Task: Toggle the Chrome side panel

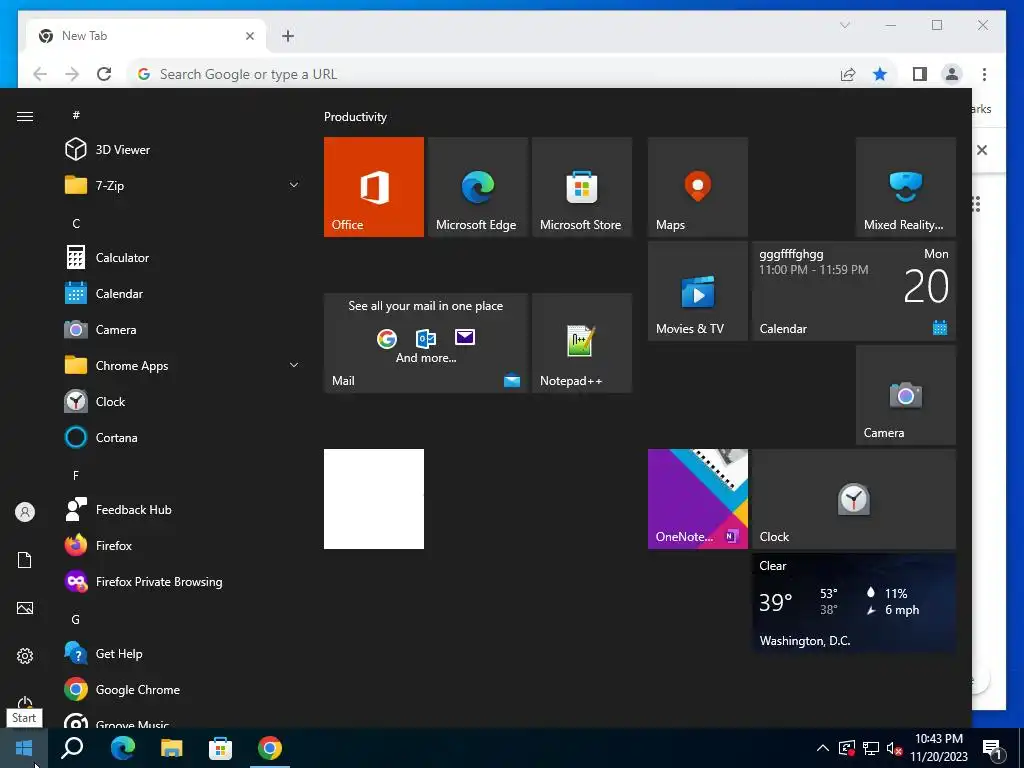Action: [x=920, y=74]
